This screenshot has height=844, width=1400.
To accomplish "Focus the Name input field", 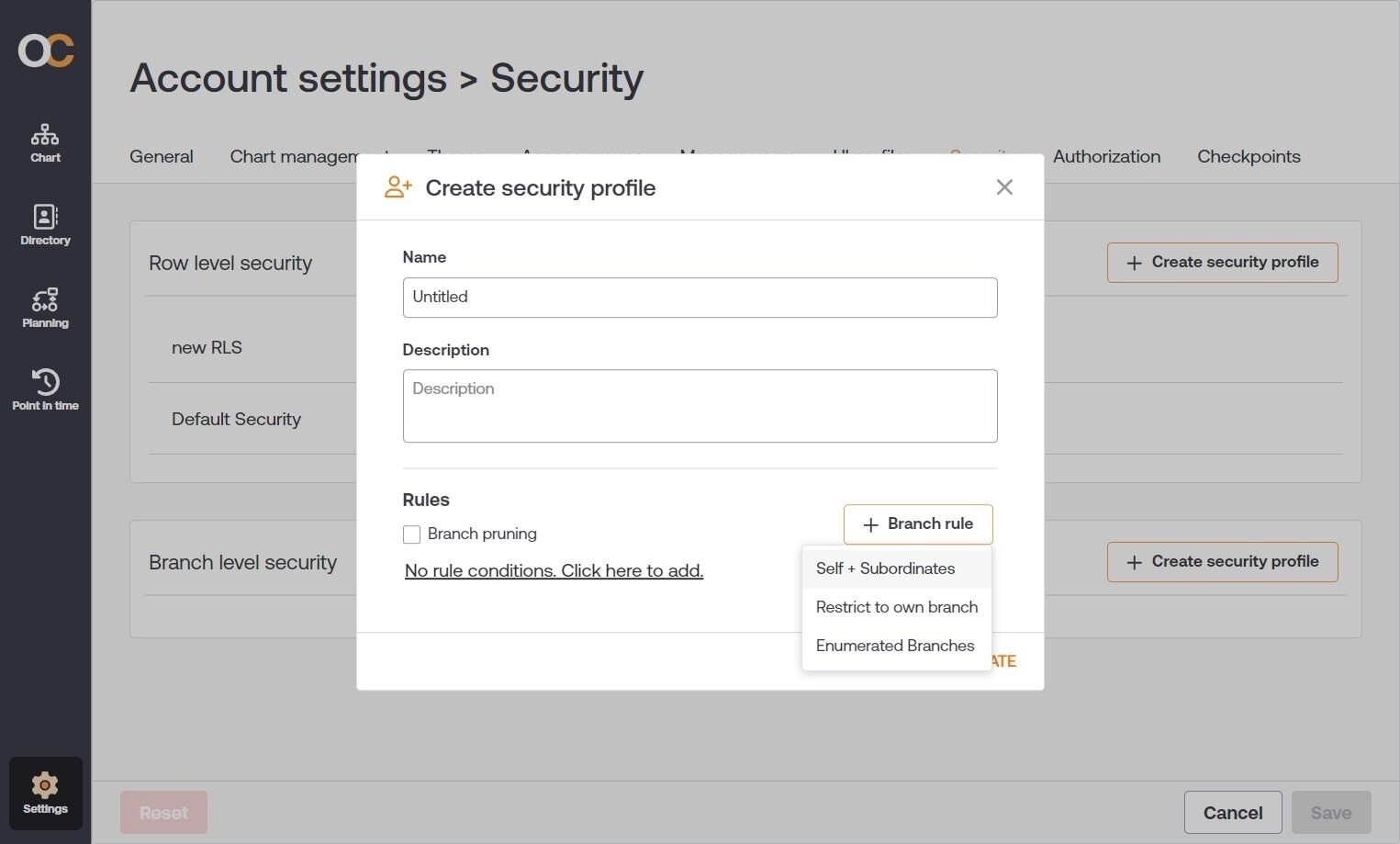I will [700, 298].
